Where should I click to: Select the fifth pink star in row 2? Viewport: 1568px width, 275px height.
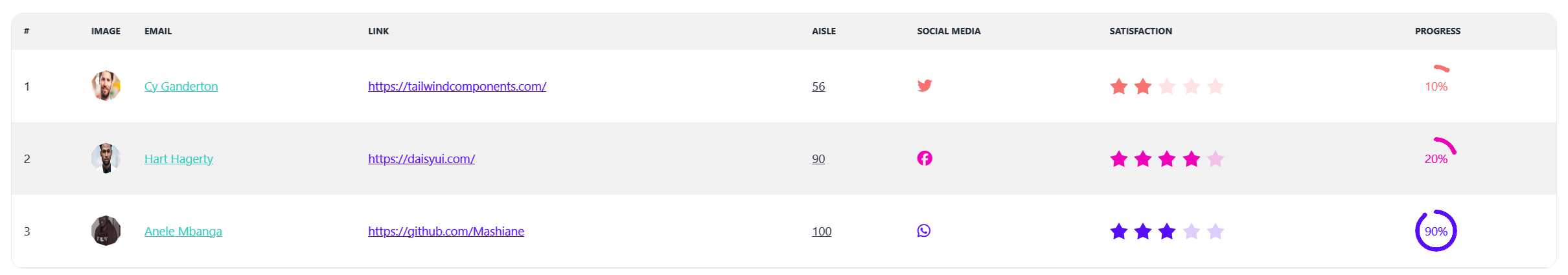pos(1216,159)
